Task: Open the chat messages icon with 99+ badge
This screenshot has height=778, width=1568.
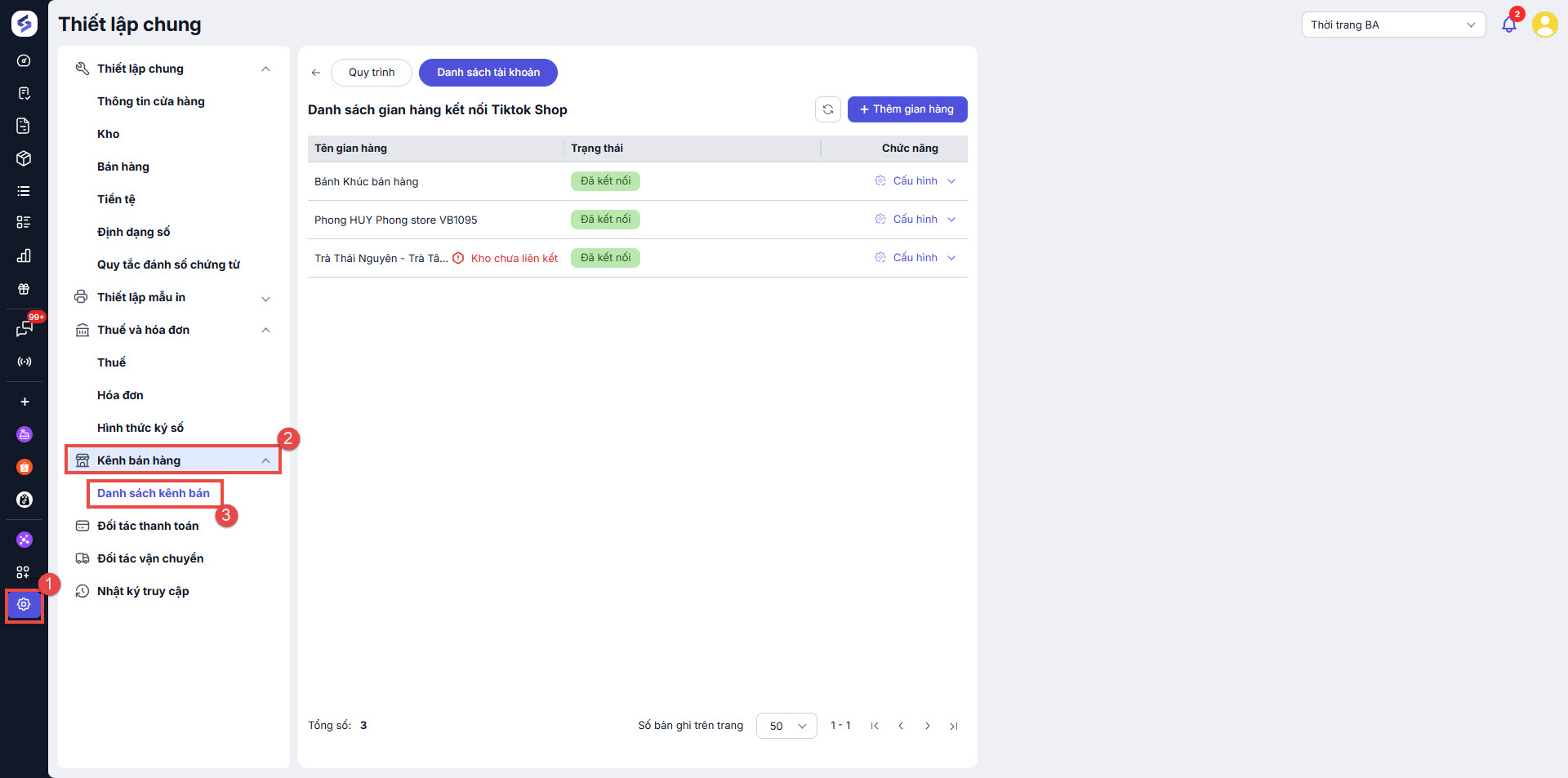Action: [24, 329]
